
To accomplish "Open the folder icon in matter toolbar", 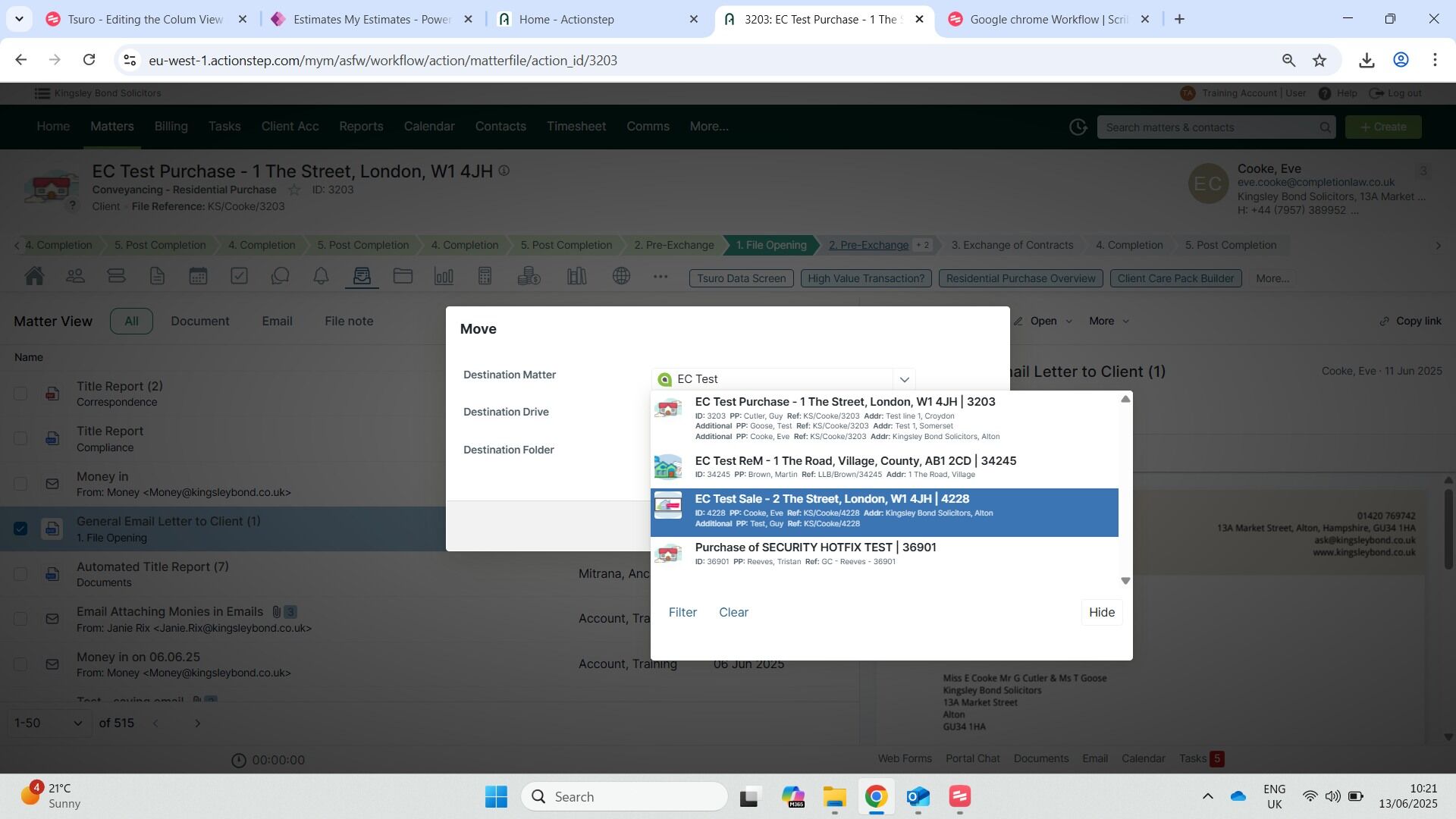I will tap(403, 277).
